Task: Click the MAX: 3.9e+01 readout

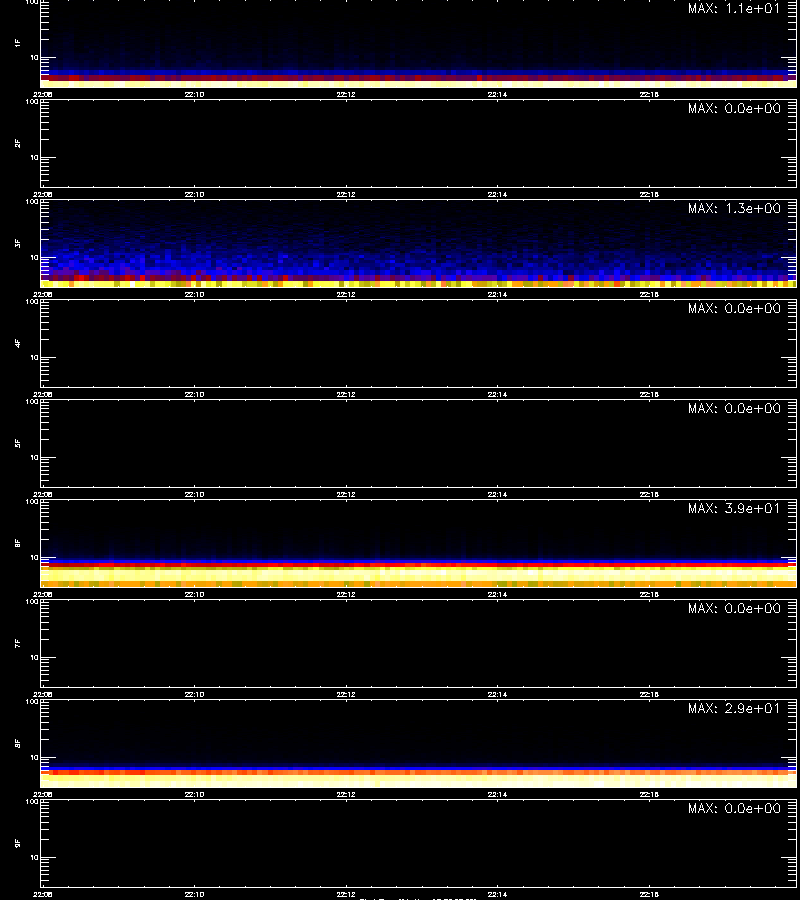Action: pos(734,509)
